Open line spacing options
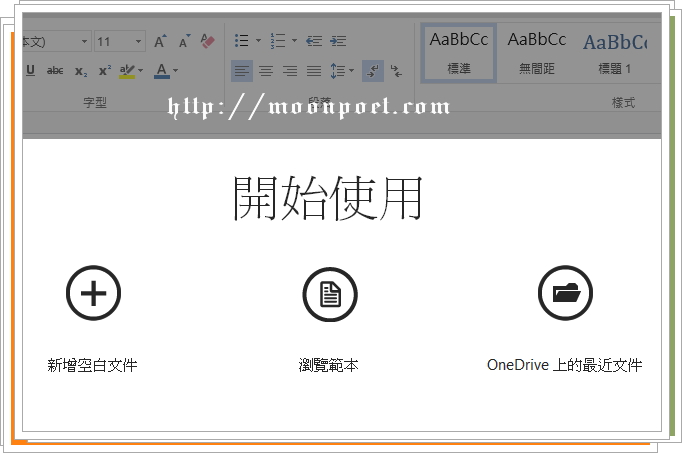This screenshot has width=682, height=453. [338, 70]
